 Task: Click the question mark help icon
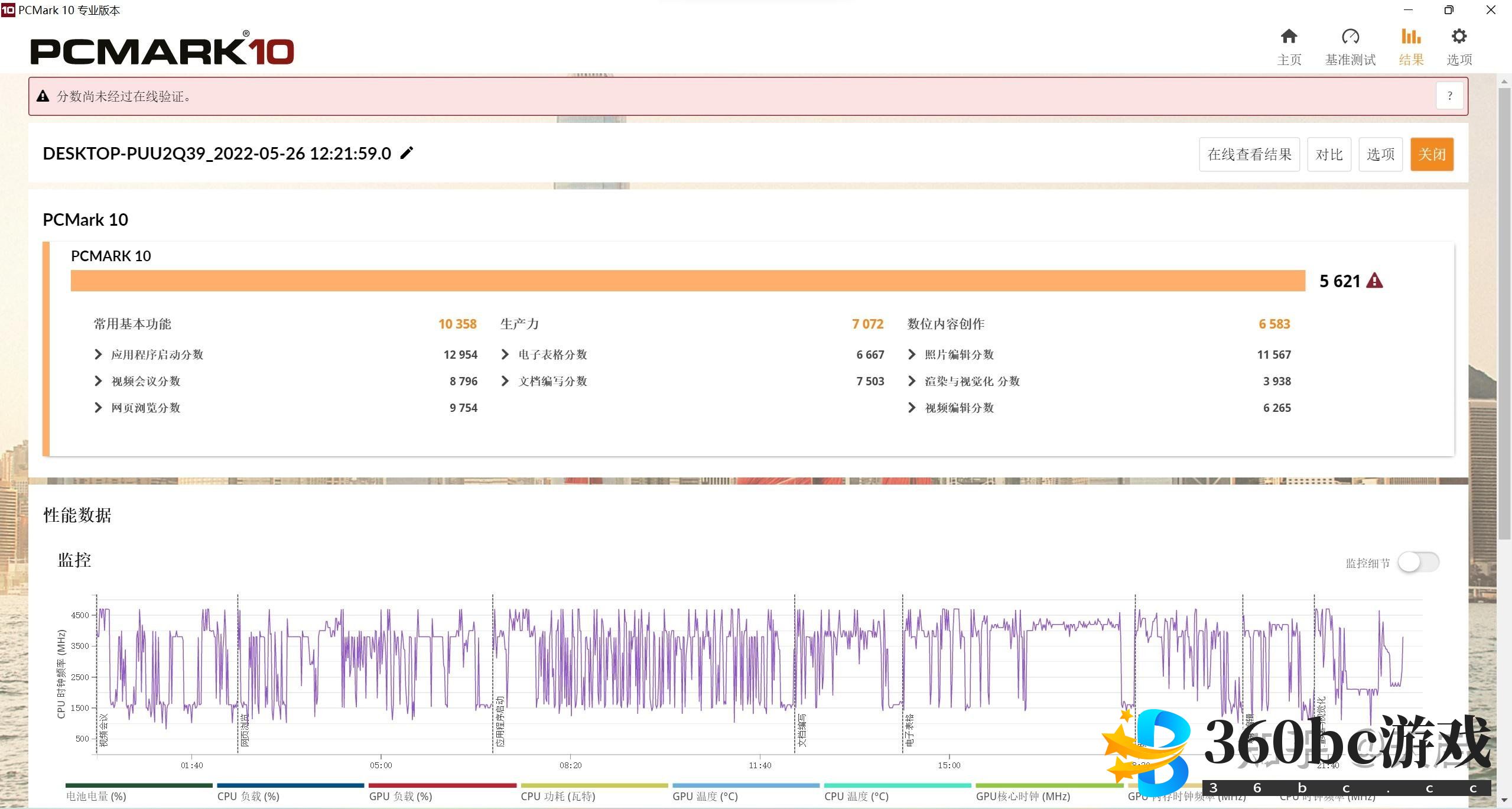coord(1449,96)
